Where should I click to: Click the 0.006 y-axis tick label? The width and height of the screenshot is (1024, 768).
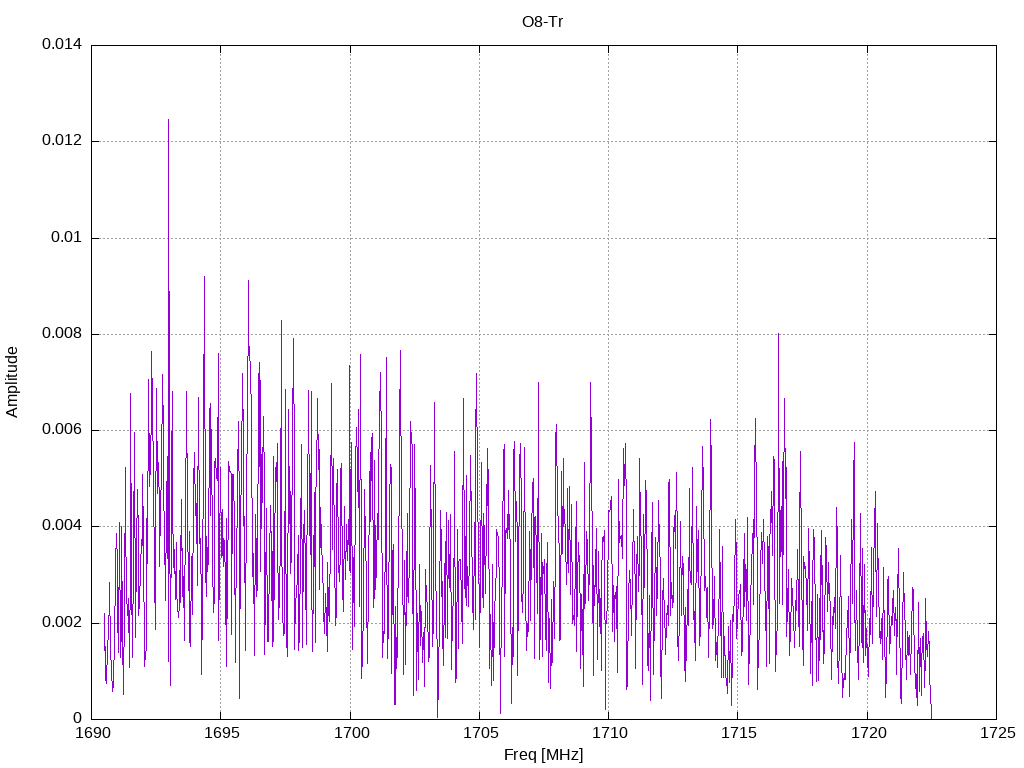click(x=62, y=430)
